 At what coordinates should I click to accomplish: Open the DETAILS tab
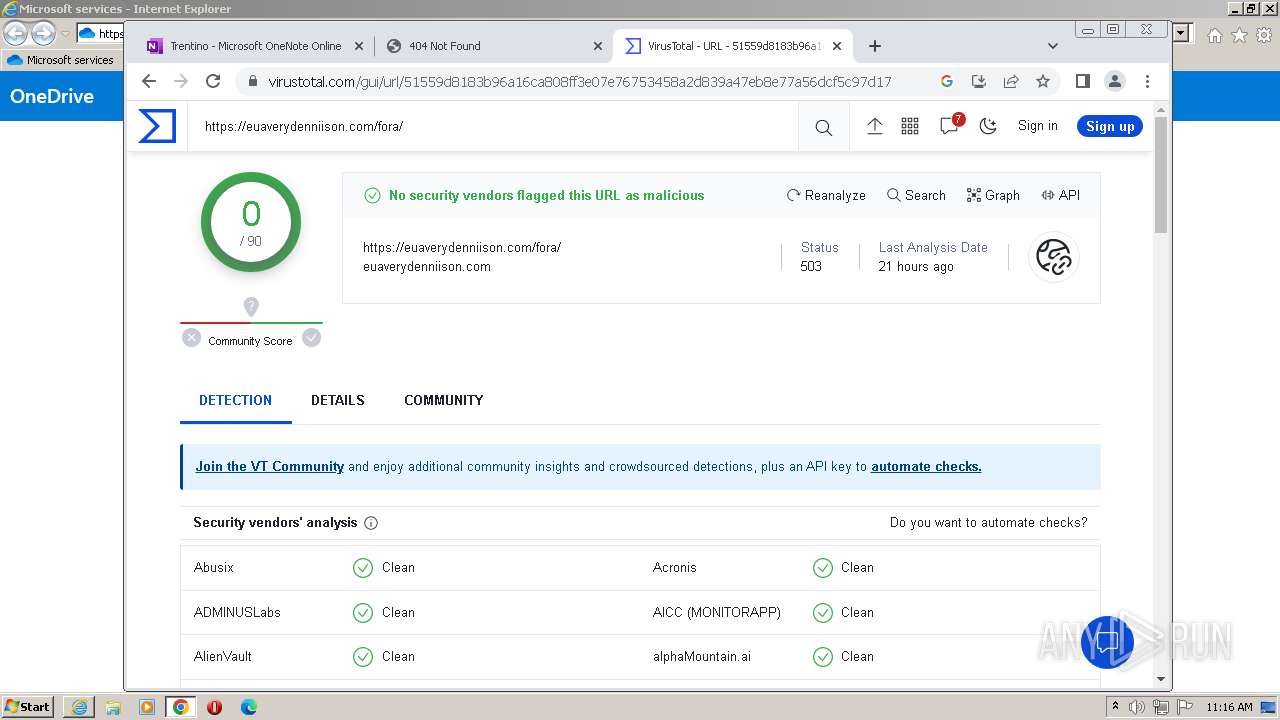point(338,400)
